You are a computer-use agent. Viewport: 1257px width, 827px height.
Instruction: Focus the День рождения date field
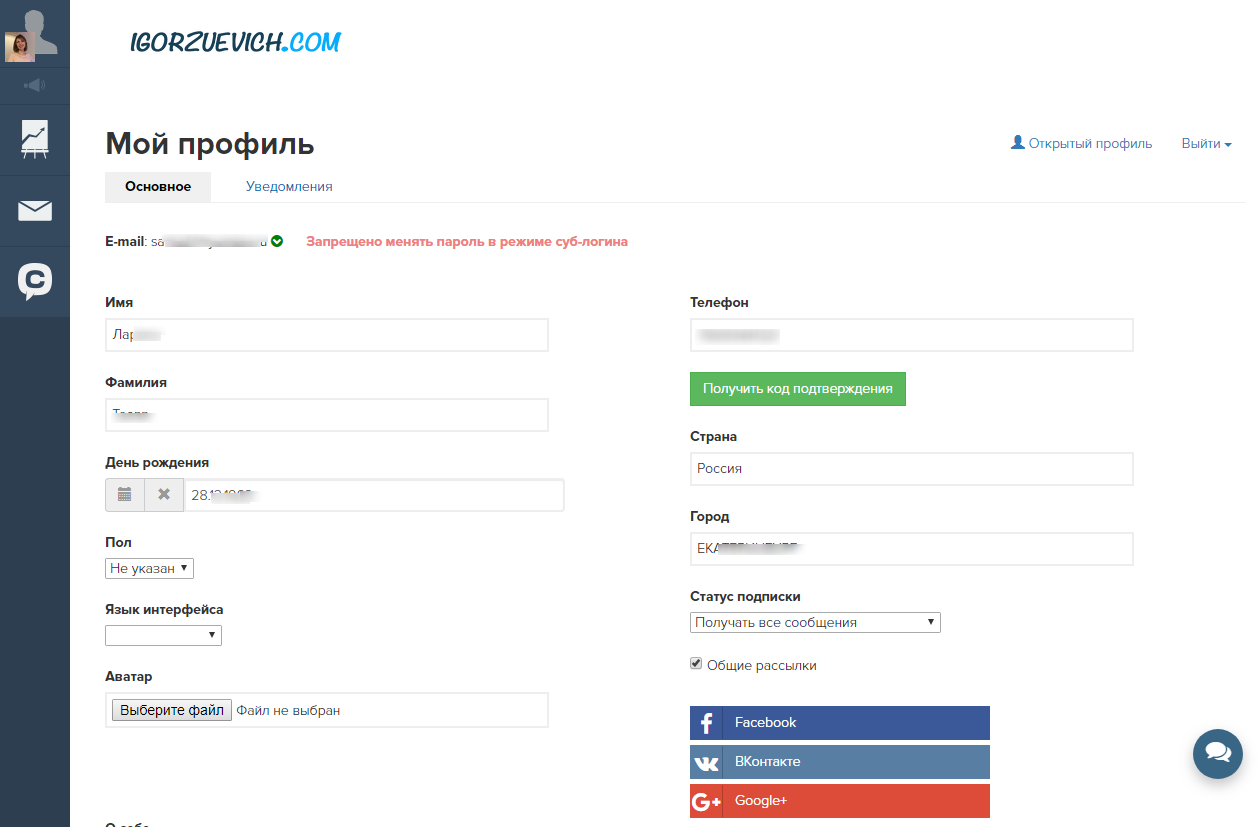(x=374, y=495)
